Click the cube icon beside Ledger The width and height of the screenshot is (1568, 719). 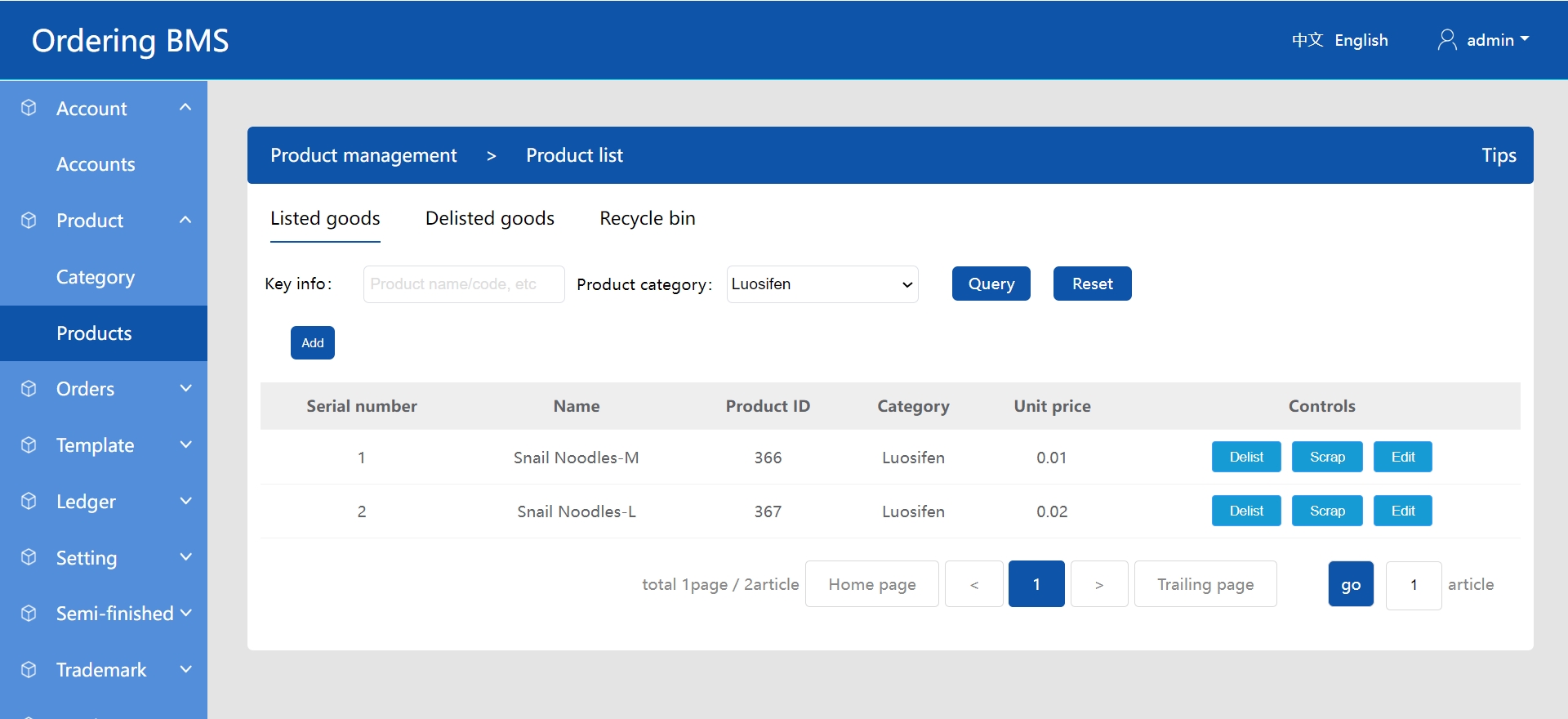click(x=29, y=501)
